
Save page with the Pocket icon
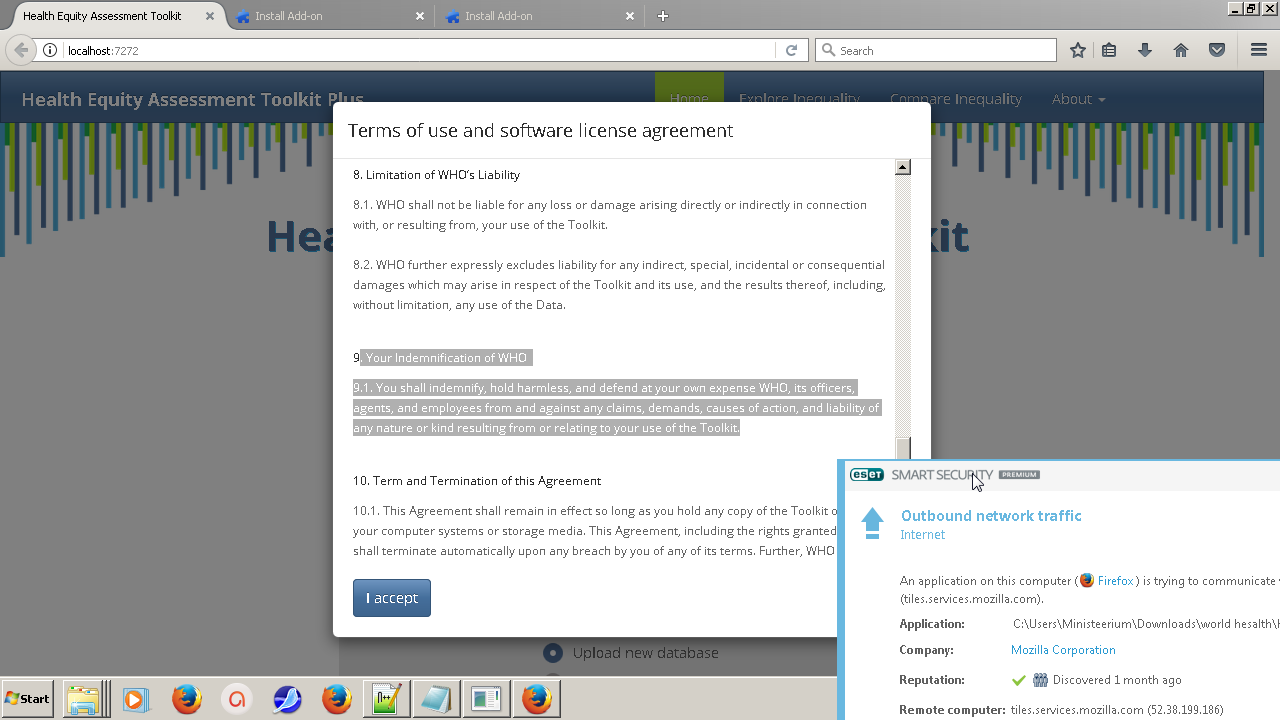(1217, 50)
